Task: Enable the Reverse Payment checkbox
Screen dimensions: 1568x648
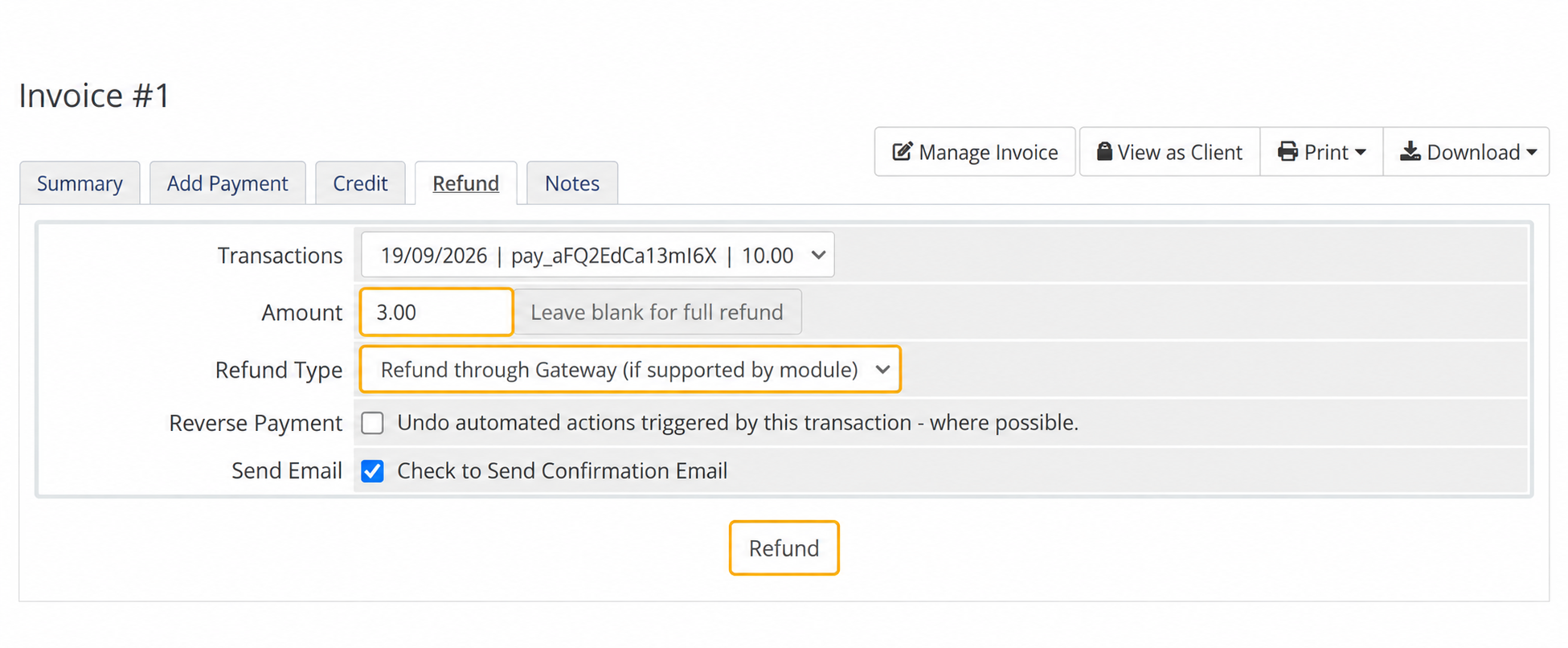Action: [372, 423]
